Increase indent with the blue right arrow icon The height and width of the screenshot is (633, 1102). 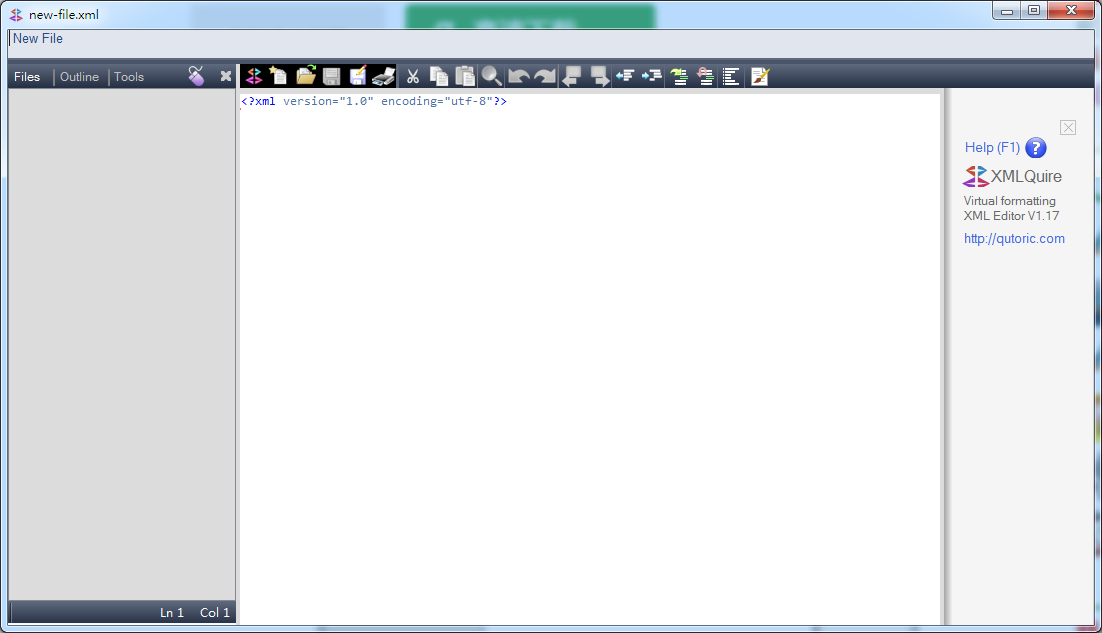(652, 76)
